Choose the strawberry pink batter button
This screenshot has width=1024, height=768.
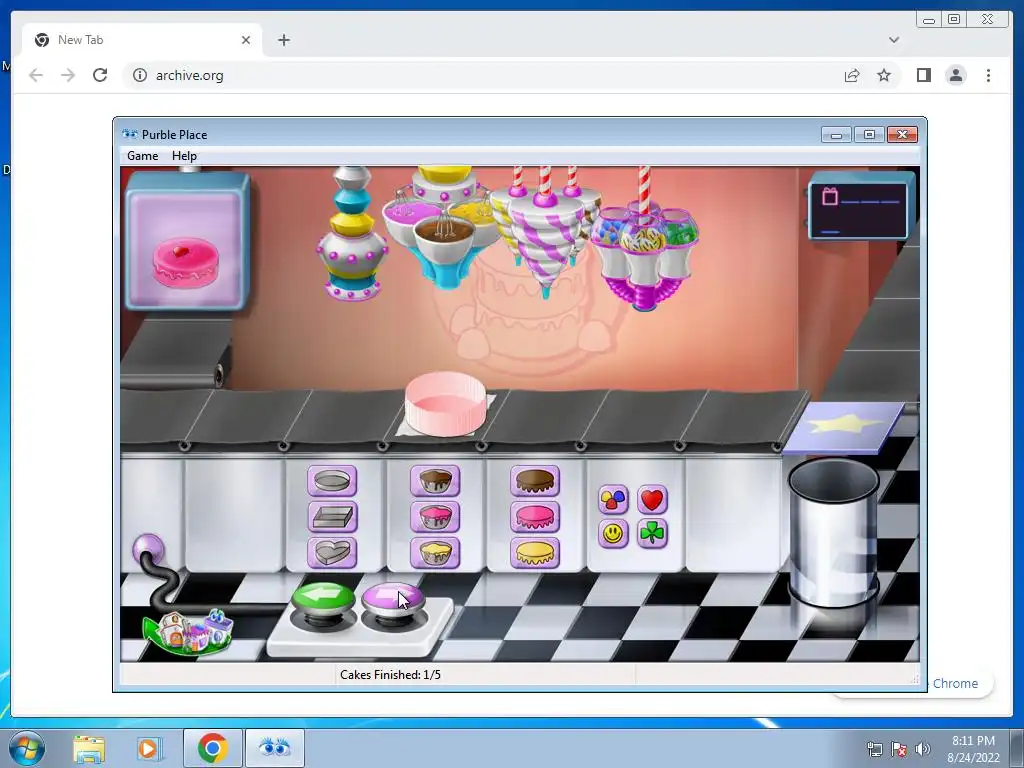click(435, 517)
